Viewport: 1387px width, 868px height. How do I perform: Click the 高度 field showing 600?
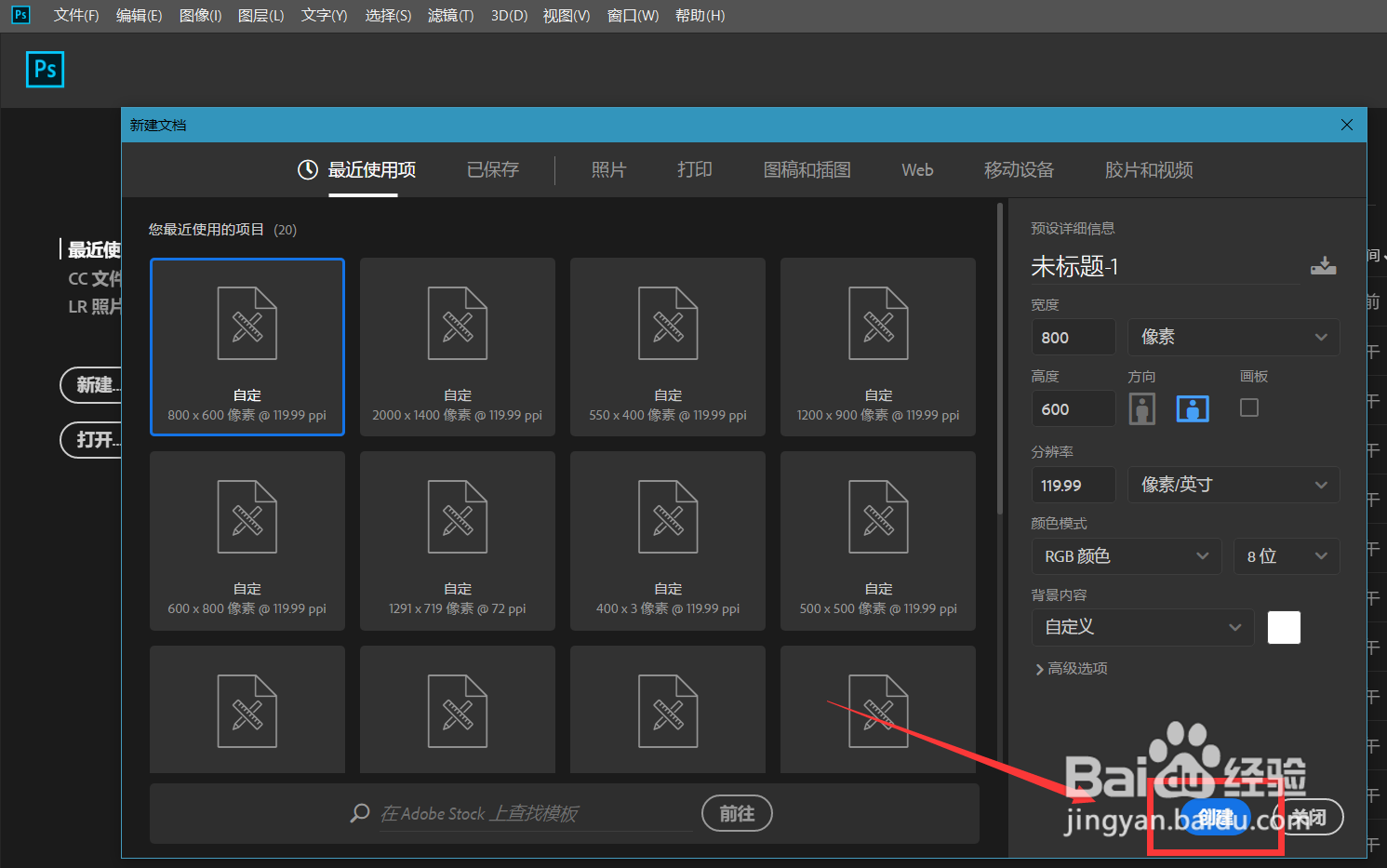[x=1074, y=408]
